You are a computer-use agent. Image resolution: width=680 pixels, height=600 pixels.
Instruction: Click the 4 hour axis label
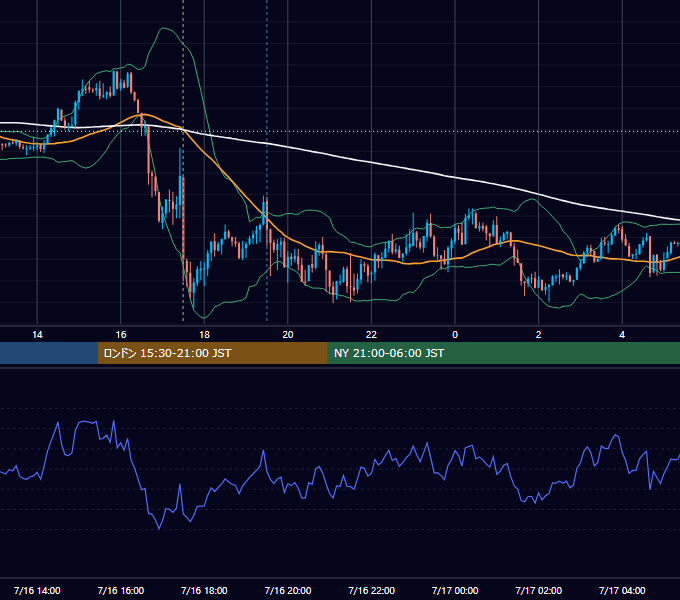(622, 335)
